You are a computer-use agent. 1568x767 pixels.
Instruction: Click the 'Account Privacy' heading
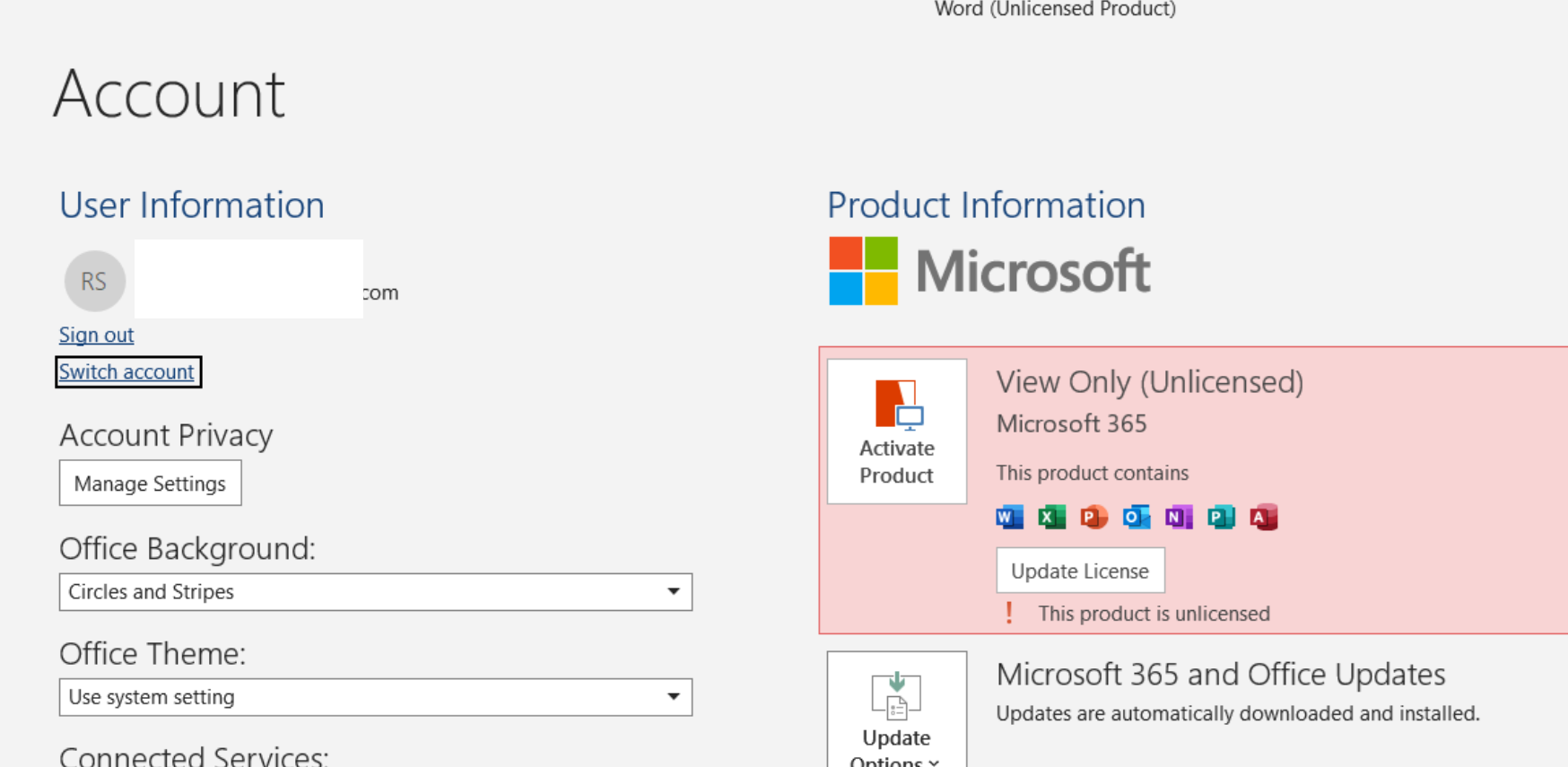166,435
